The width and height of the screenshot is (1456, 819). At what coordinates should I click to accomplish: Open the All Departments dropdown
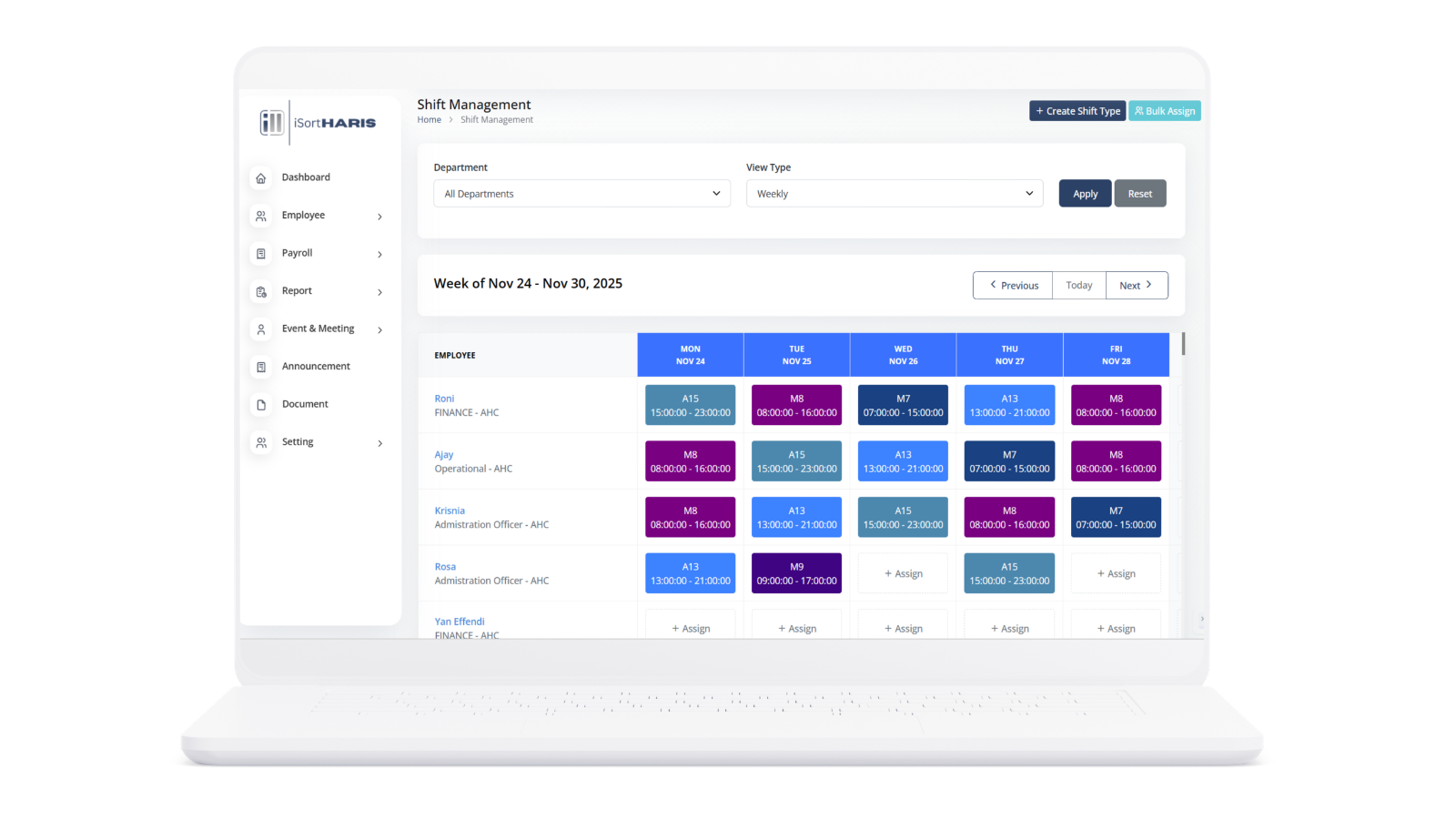[x=581, y=194]
